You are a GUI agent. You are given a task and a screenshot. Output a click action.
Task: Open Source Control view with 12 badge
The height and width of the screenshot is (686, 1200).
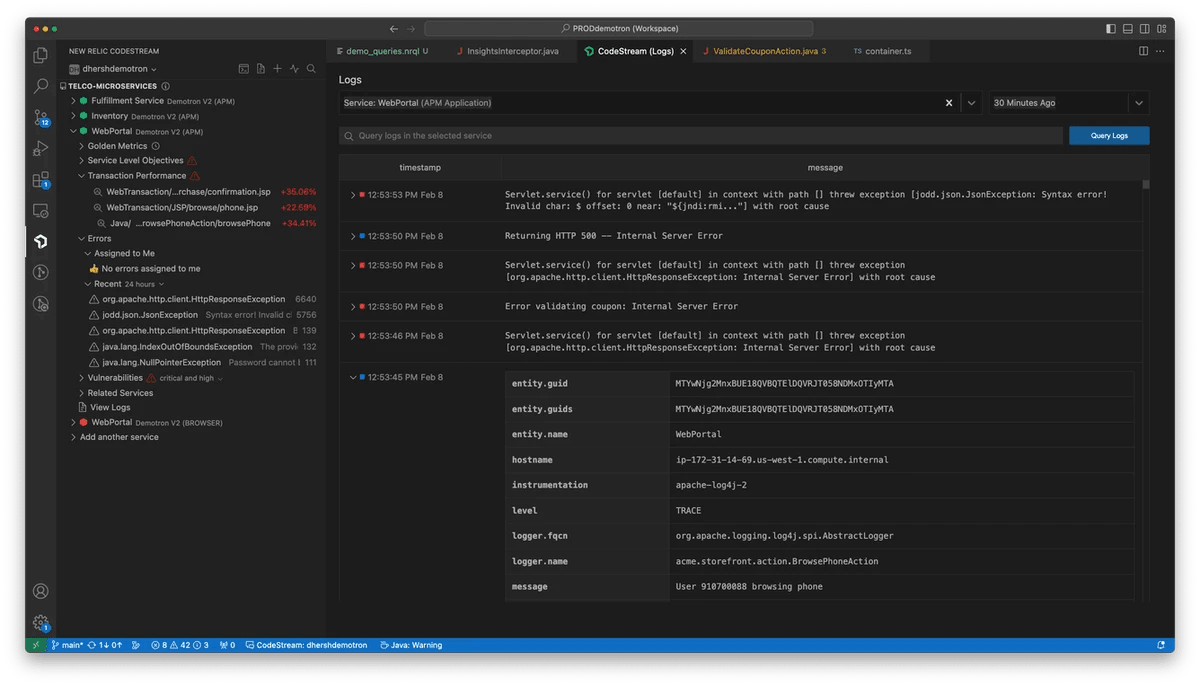(41, 118)
